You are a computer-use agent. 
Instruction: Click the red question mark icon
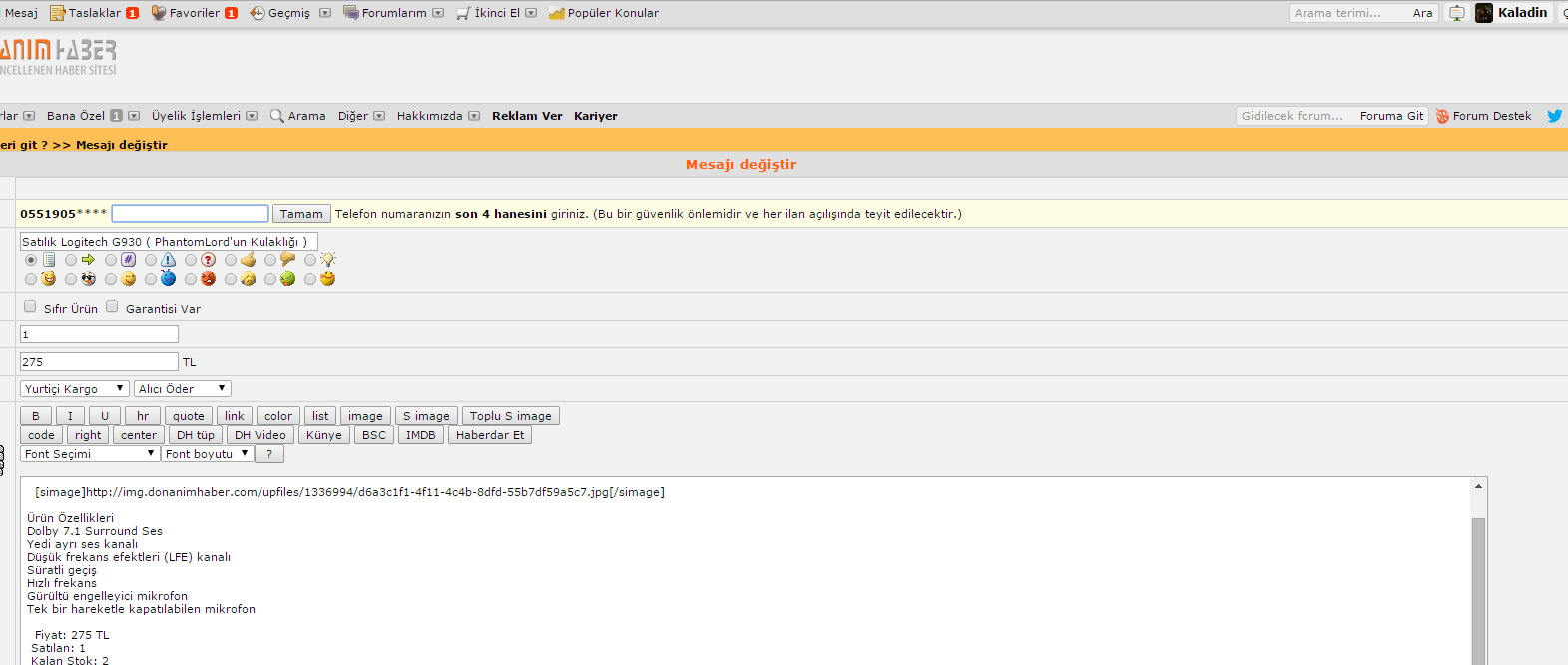point(208,260)
